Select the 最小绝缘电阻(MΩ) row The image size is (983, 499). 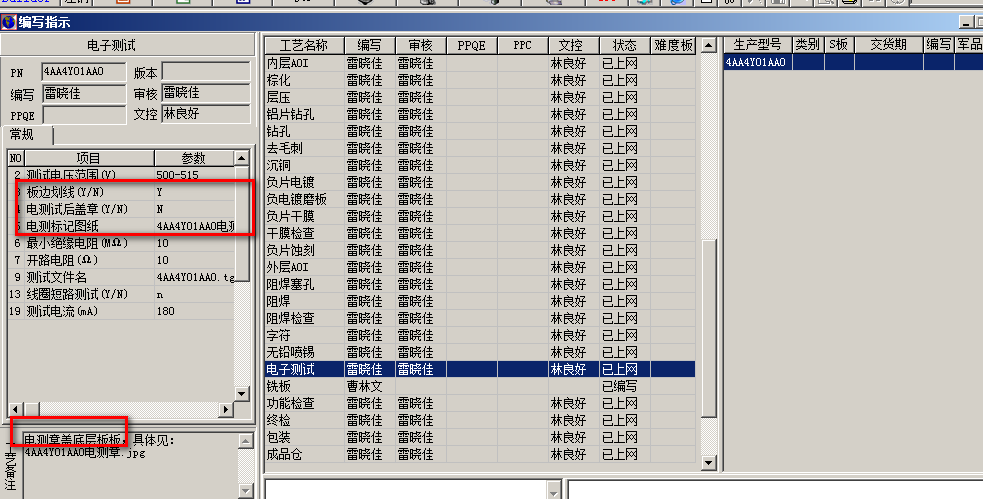[122, 243]
